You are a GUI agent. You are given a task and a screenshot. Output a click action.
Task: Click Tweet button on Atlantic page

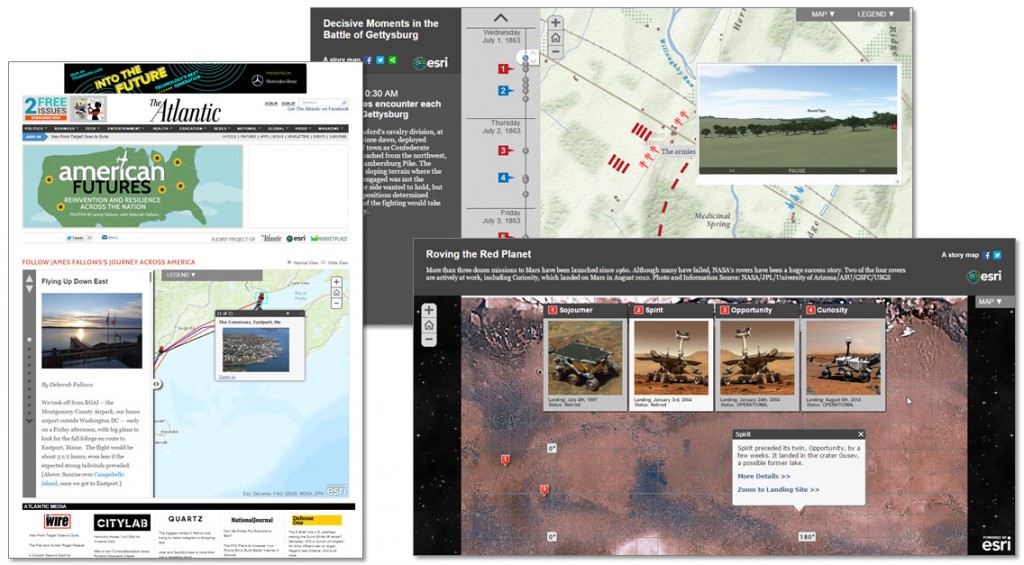click(75, 238)
